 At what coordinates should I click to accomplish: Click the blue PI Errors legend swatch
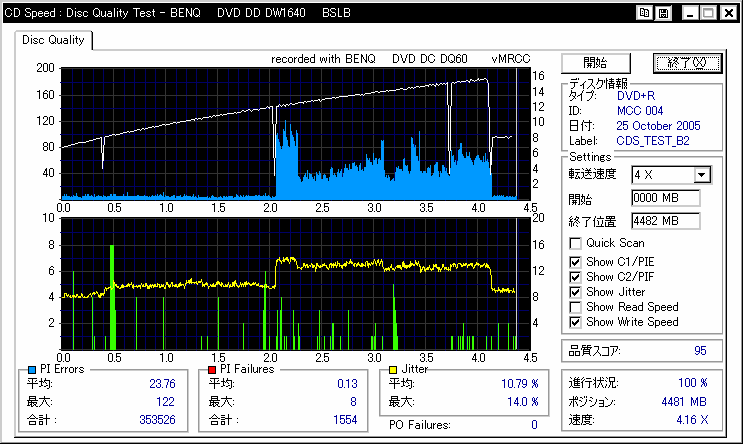(32, 370)
